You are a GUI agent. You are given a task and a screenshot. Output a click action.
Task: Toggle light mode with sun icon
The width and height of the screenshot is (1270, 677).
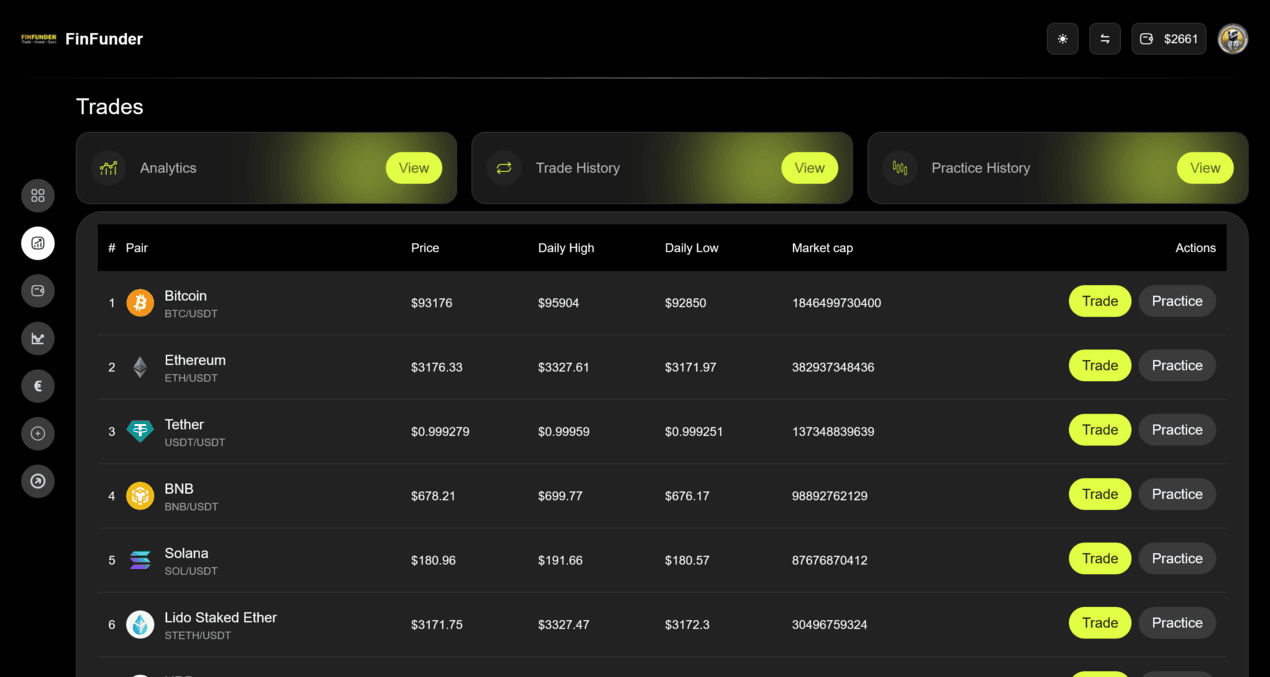point(1062,39)
